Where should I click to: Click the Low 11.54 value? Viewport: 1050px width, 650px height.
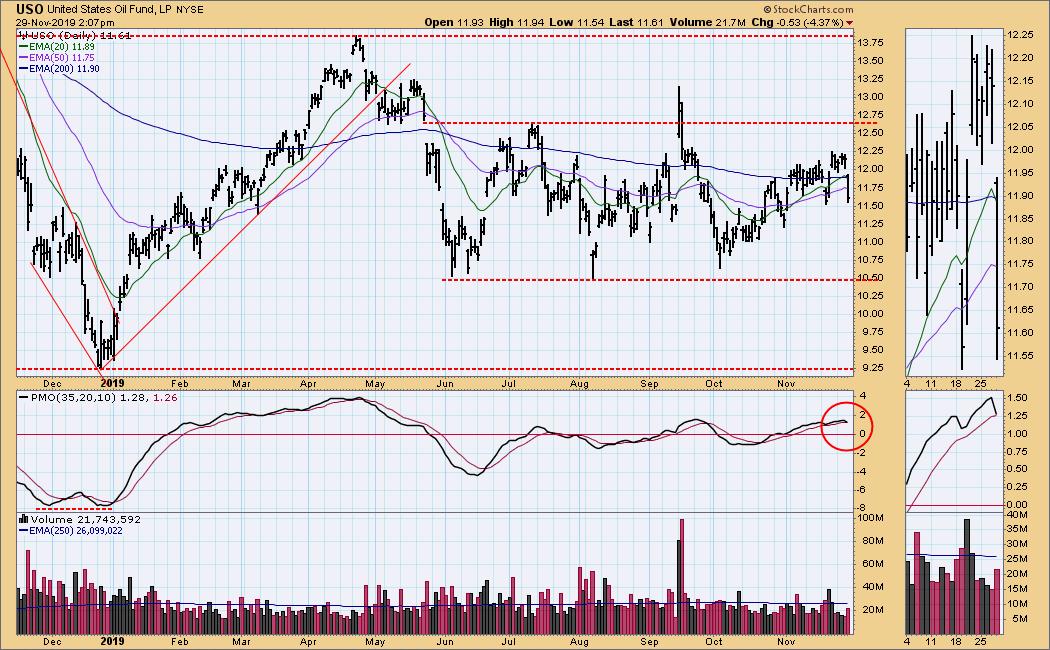click(x=577, y=22)
